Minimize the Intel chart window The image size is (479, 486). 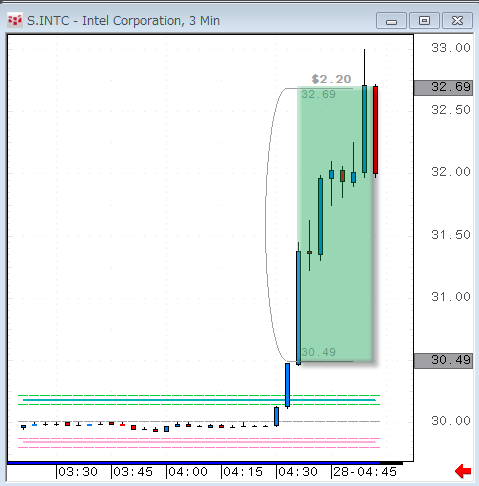(x=391, y=21)
